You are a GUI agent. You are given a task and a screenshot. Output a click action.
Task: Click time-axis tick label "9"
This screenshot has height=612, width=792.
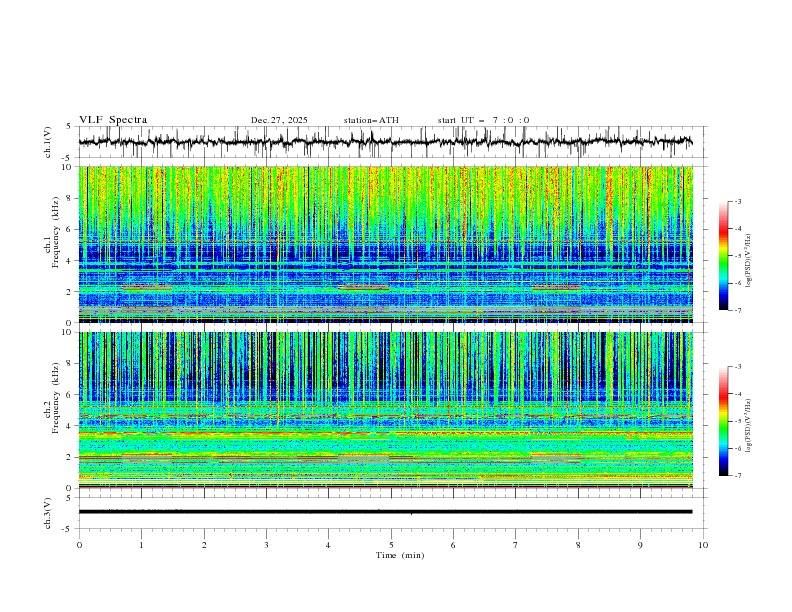coord(640,545)
